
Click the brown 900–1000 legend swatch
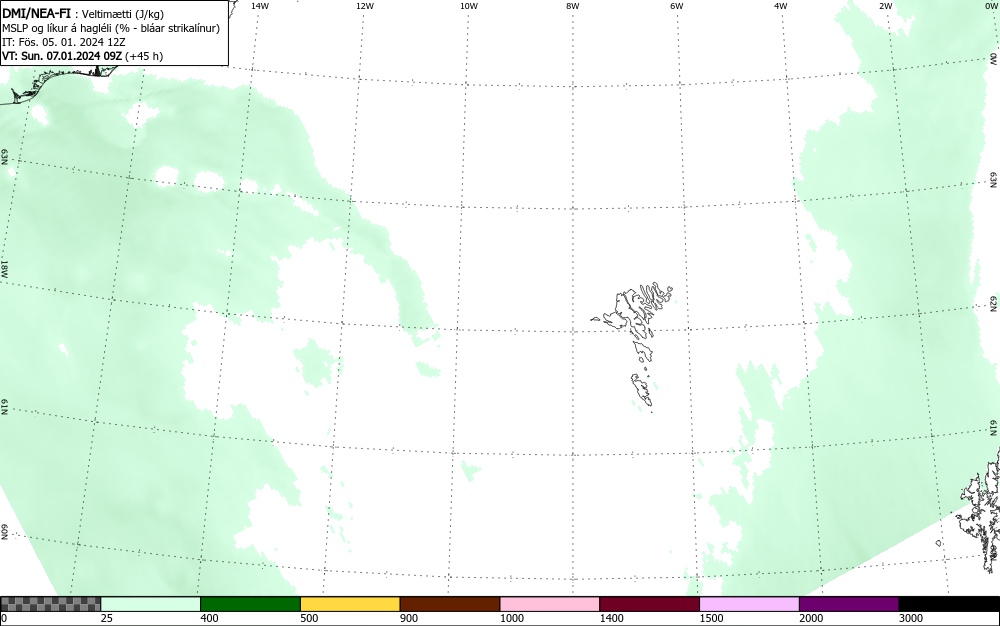pyautogui.click(x=450, y=604)
